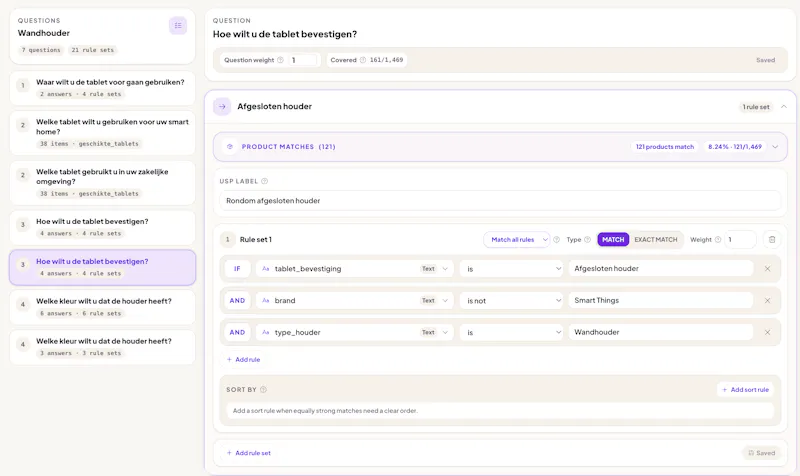The height and width of the screenshot is (476, 800).
Task: Delete Rule set 1 with trash icon
Action: point(772,240)
